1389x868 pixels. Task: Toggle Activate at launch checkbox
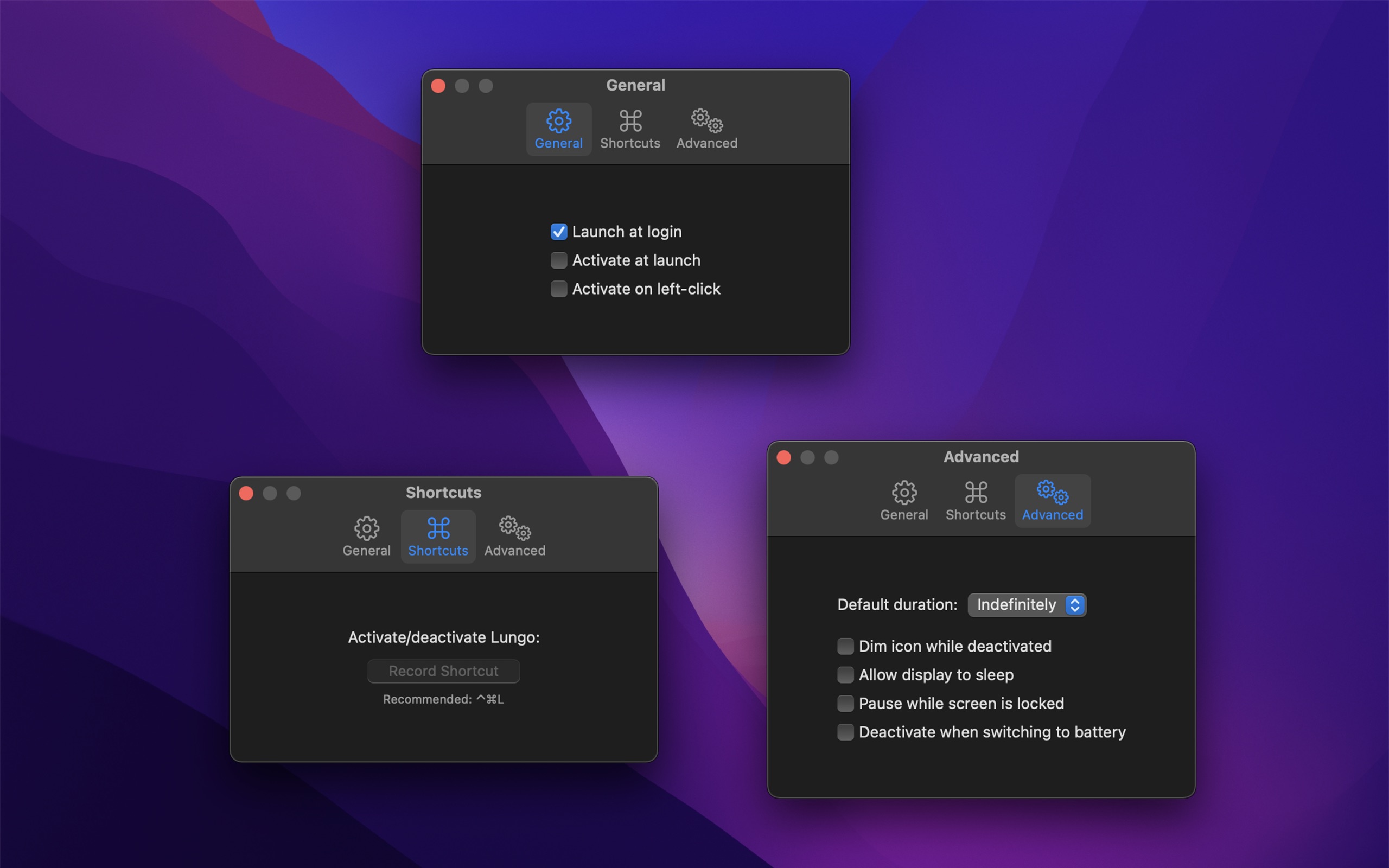click(x=558, y=260)
